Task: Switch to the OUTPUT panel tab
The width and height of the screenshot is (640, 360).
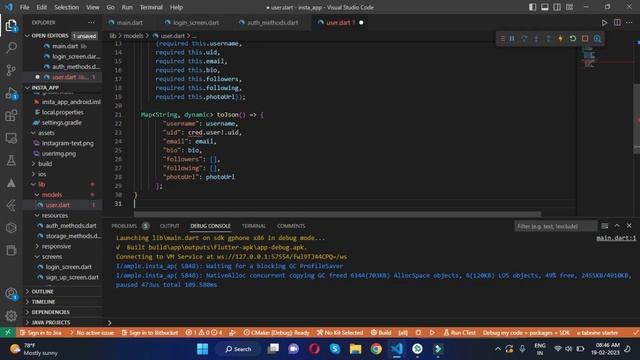Action: pyautogui.click(x=169, y=226)
